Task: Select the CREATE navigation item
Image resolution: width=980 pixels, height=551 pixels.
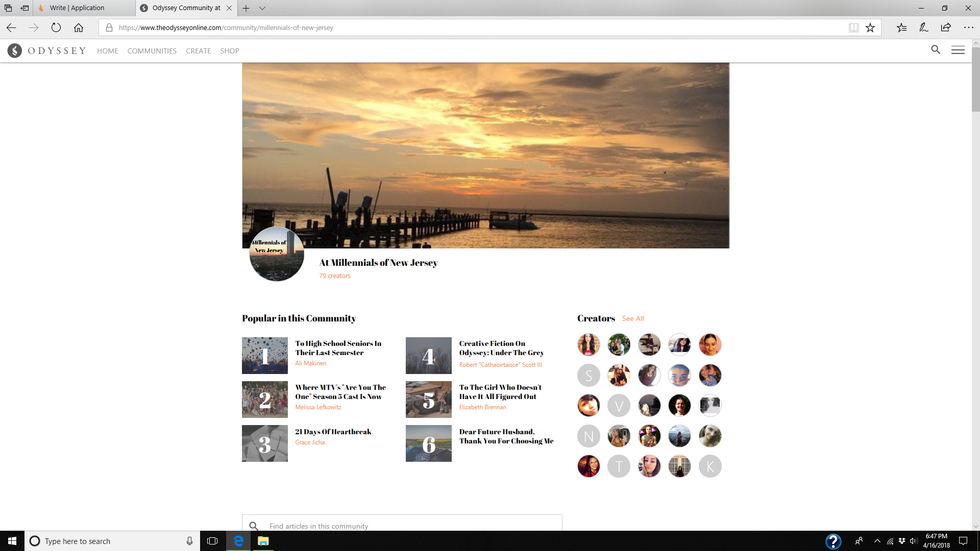Action: pyautogui.click(x=198, y=51)
